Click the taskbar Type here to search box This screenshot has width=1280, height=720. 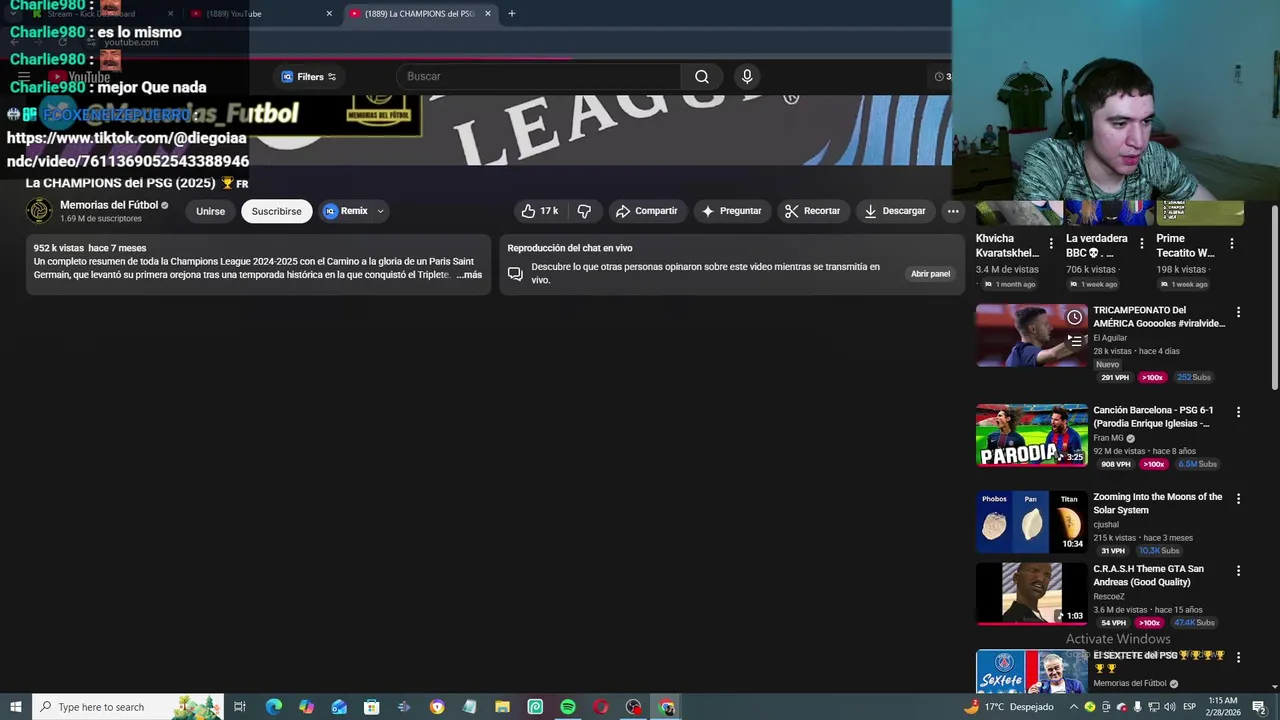tap(128, 707)
